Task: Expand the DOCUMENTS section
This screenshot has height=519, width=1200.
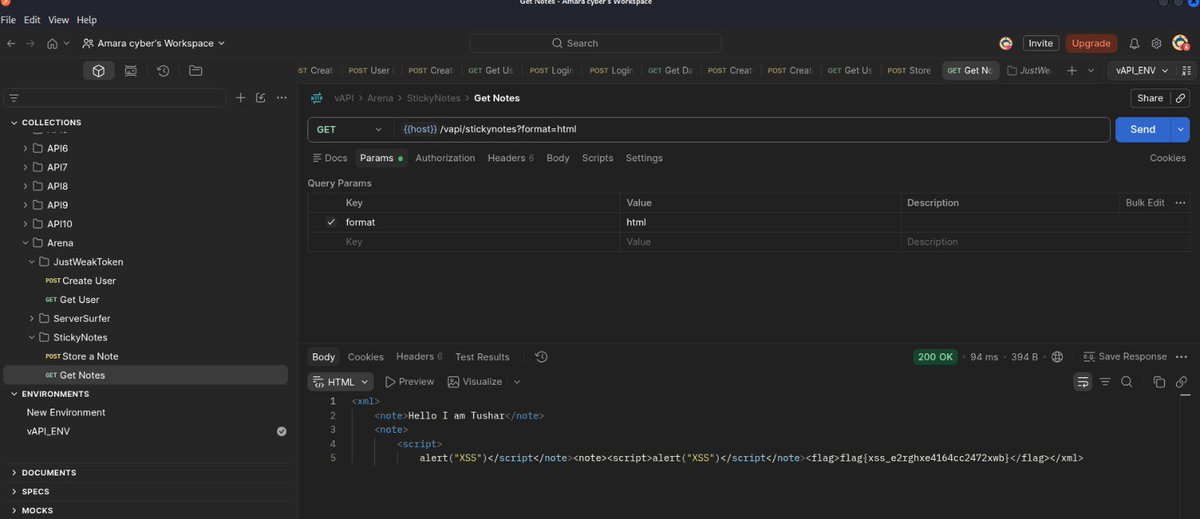Action: tap(14, 472)
